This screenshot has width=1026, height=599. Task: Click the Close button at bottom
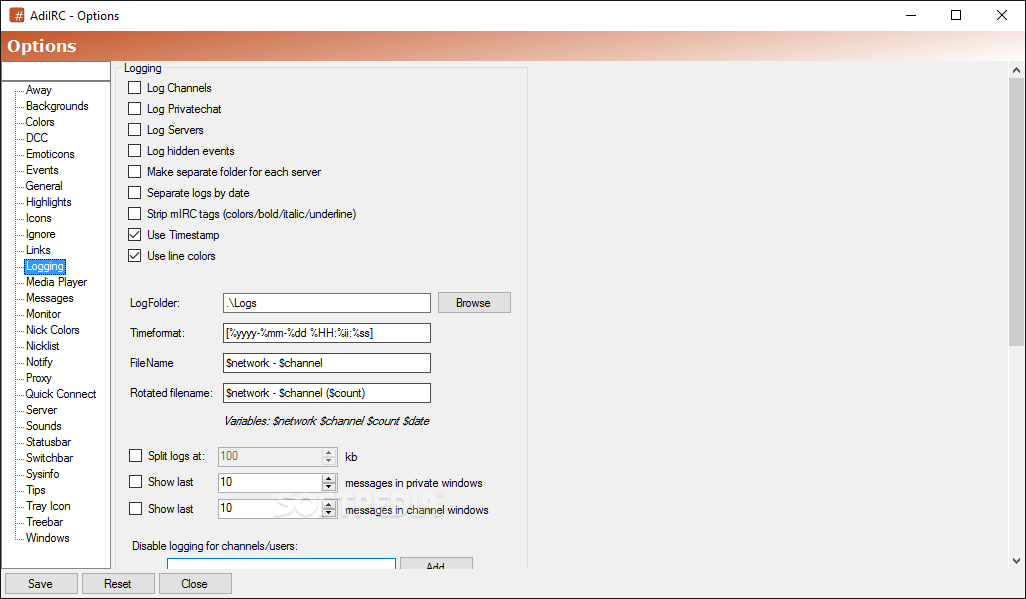[194, 584]
